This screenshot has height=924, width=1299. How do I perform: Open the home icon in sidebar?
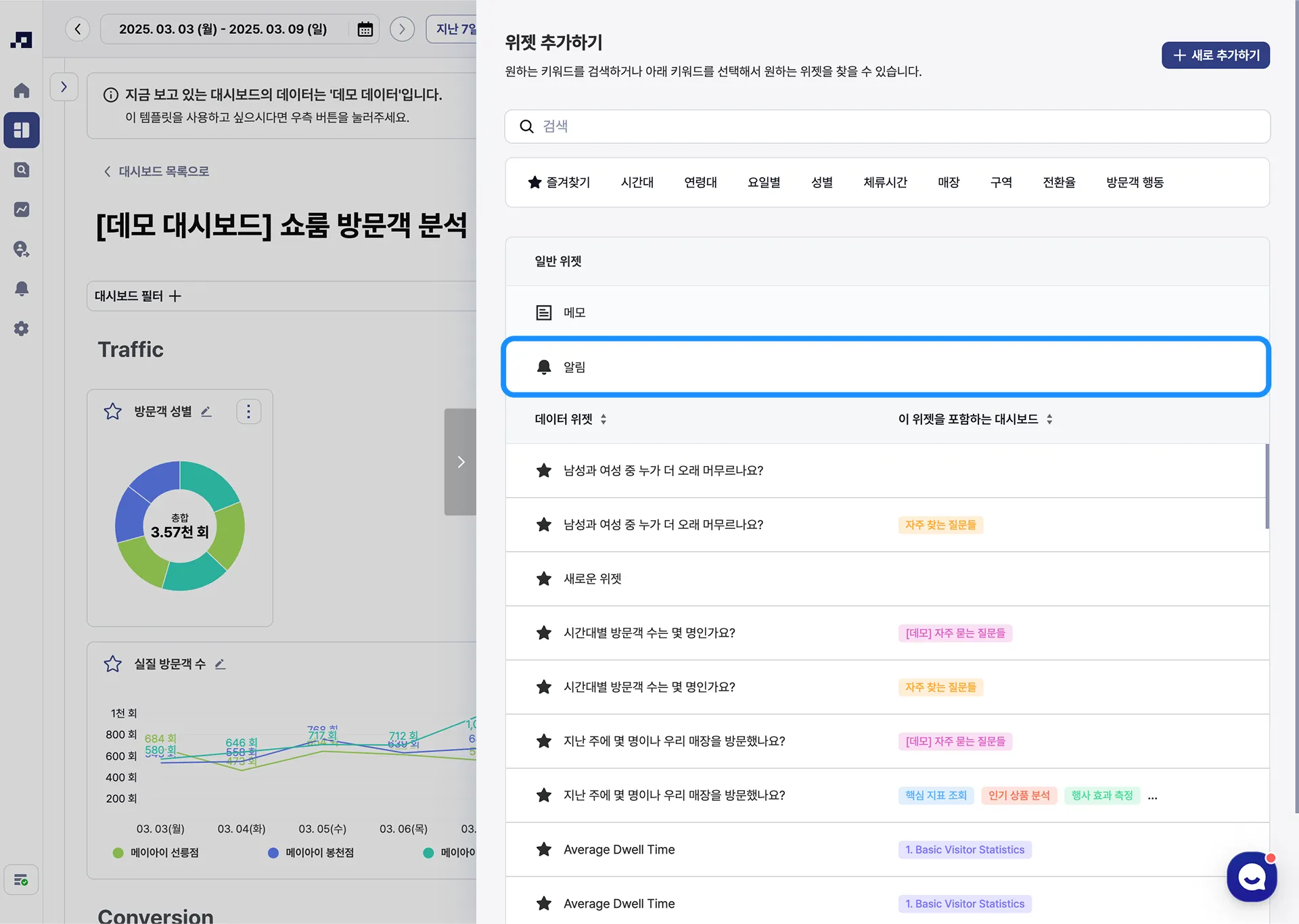22,91
